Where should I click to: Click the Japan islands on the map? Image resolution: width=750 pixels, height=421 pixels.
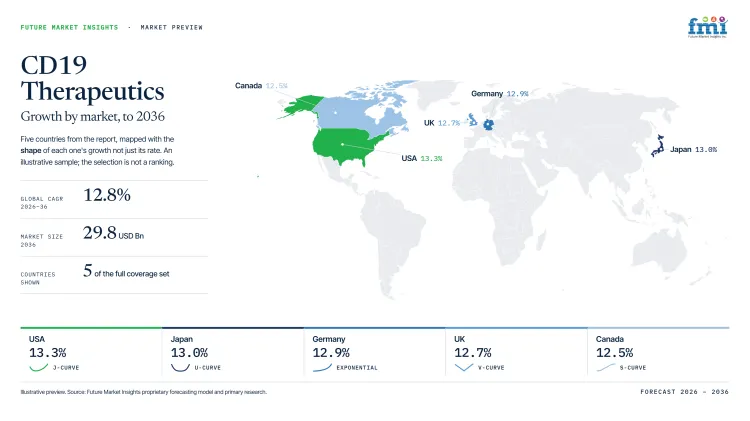658,146
